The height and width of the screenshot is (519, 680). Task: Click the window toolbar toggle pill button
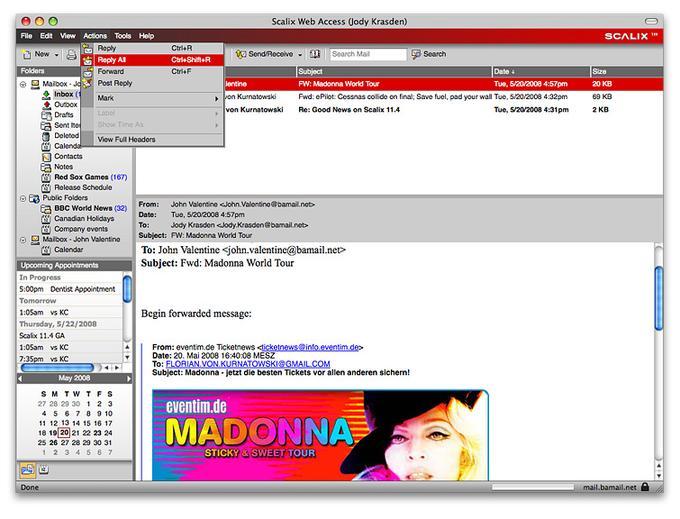click(651, 21)
